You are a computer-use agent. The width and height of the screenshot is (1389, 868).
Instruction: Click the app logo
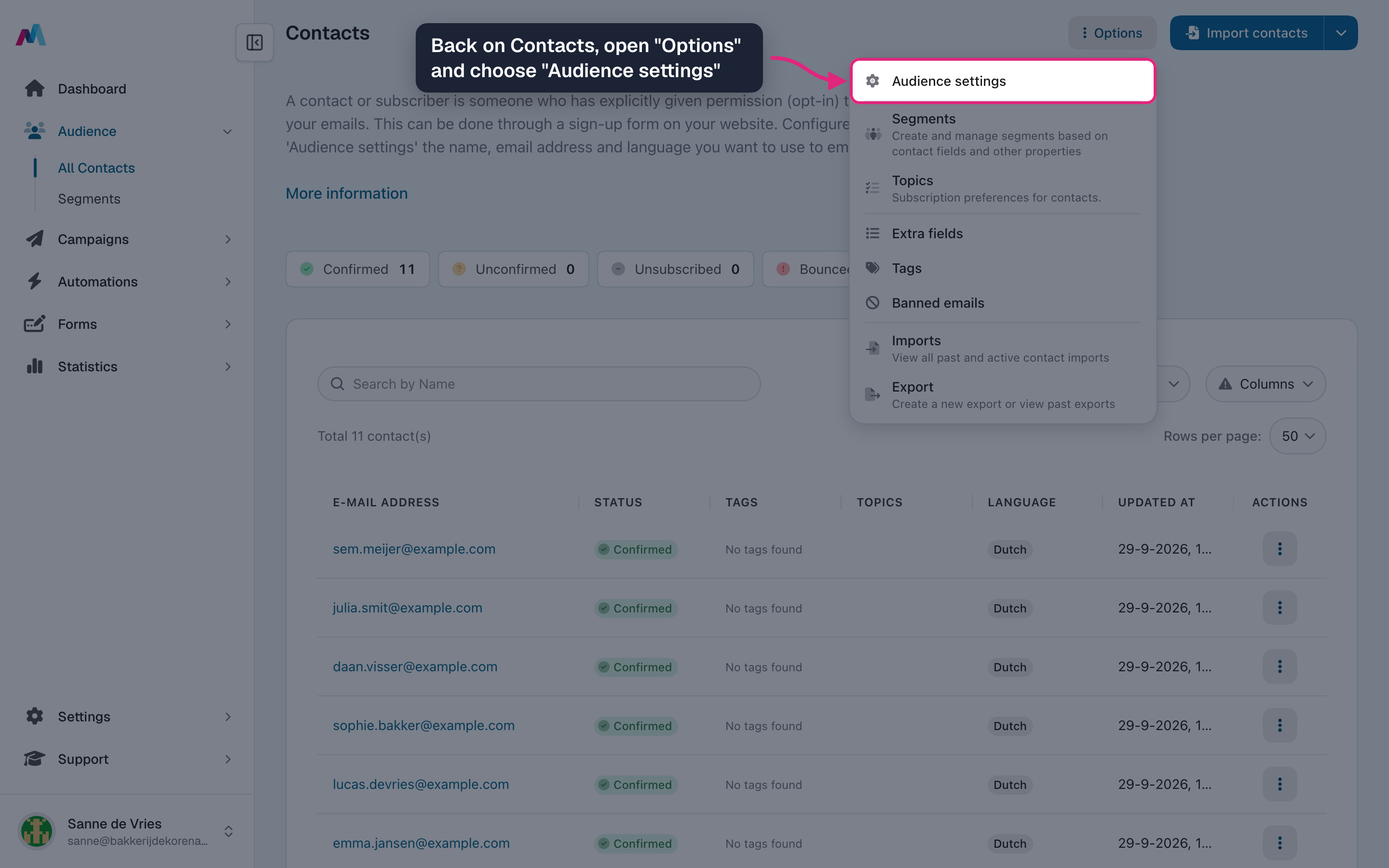click(31, 34)
